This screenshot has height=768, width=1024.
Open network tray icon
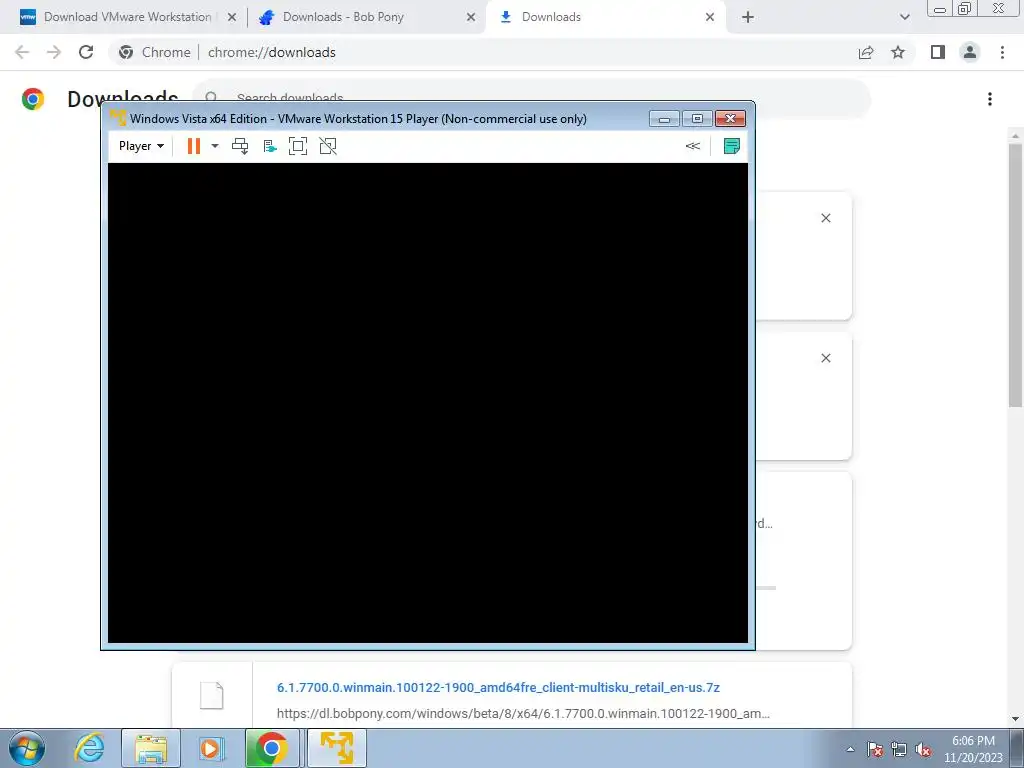[899, 749]
